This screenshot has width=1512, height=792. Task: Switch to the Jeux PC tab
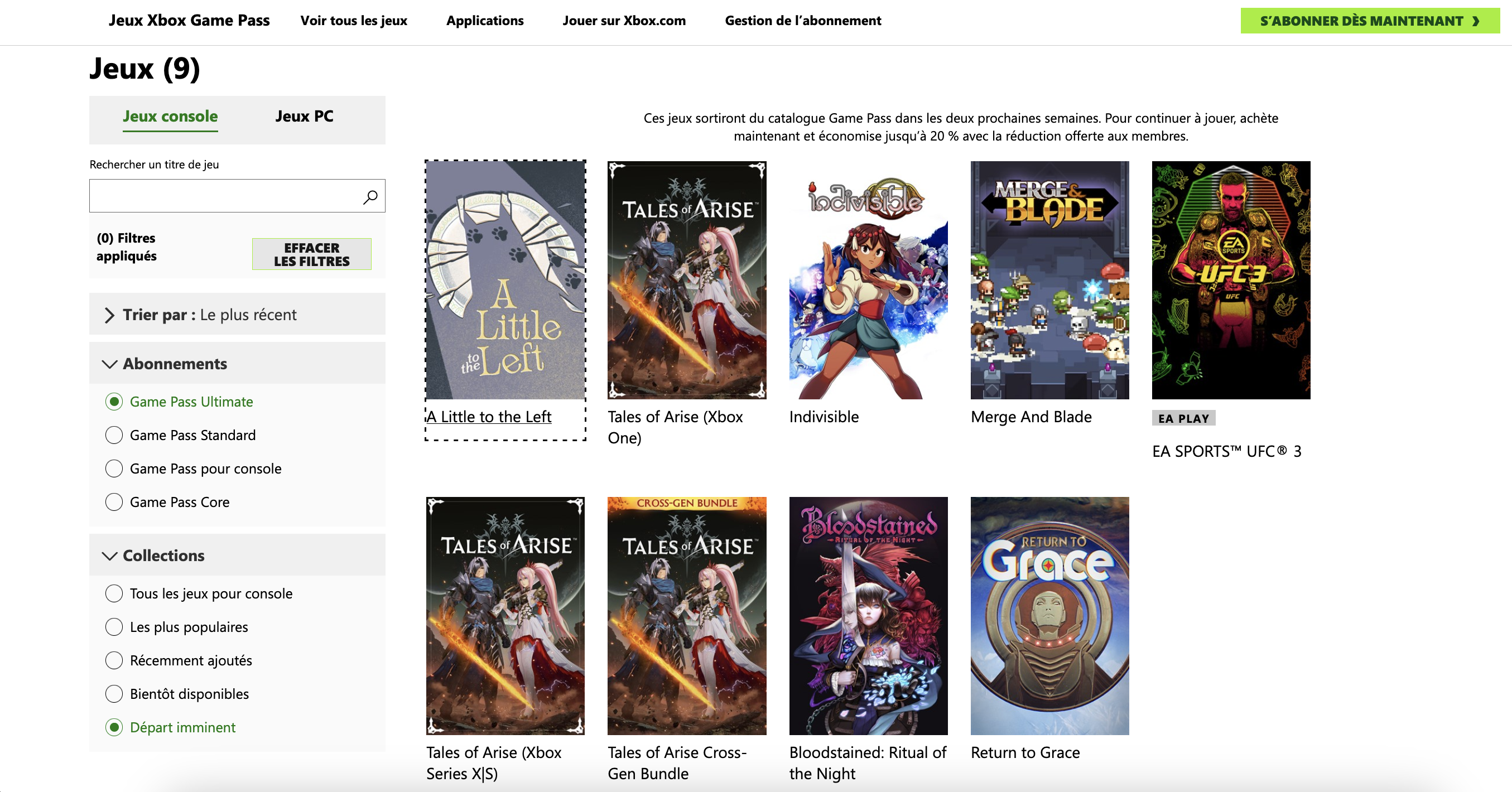(304, 116)
